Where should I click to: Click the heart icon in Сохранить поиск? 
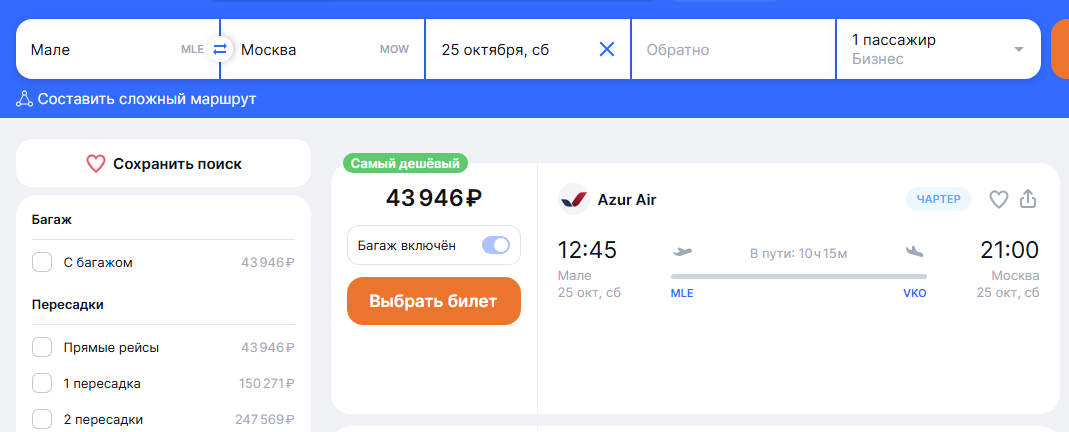pos(96,164)
